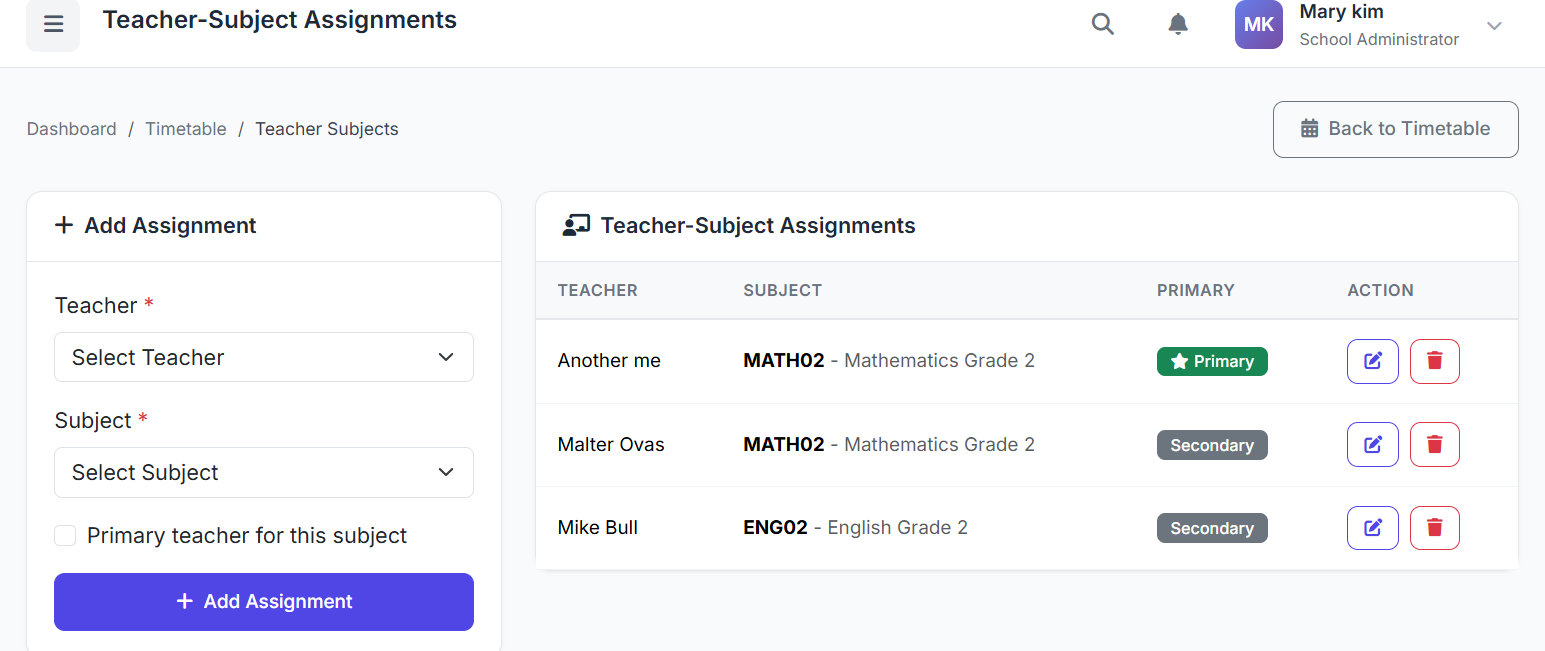Expand the Mary kim account menu chevron
This screenshot has height=651, width=1545.
click(1494, 26)
